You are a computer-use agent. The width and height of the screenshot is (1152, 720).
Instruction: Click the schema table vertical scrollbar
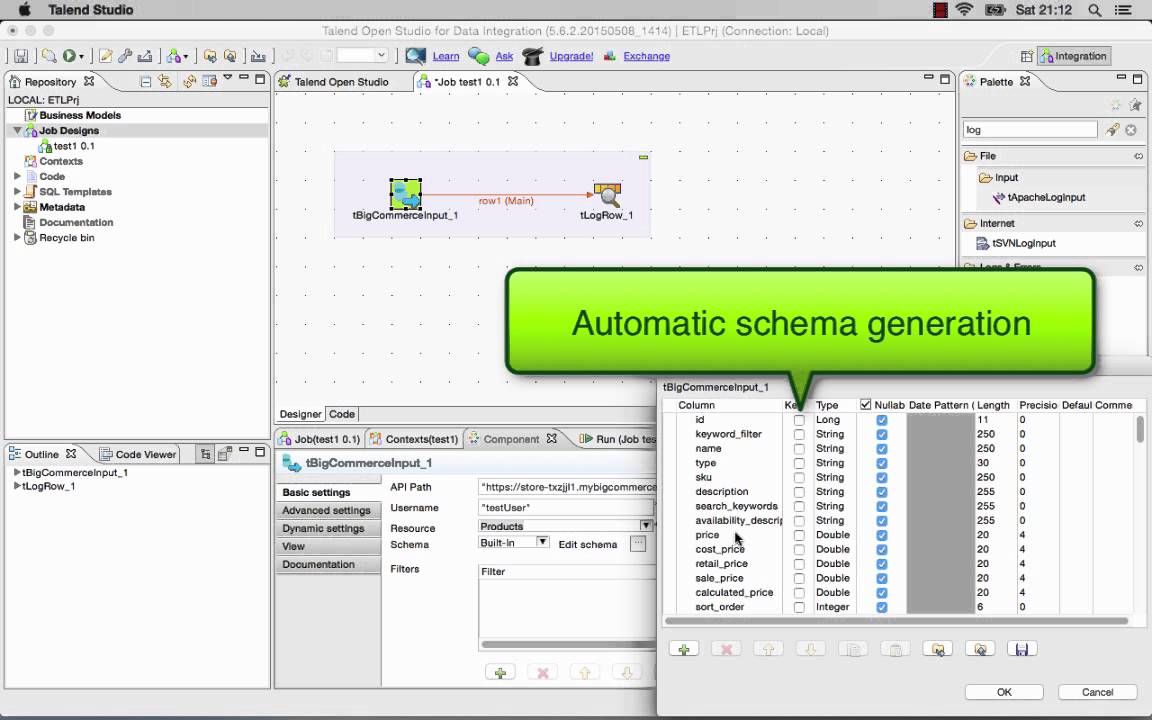pyautogui.click(x=1140, y=429)
